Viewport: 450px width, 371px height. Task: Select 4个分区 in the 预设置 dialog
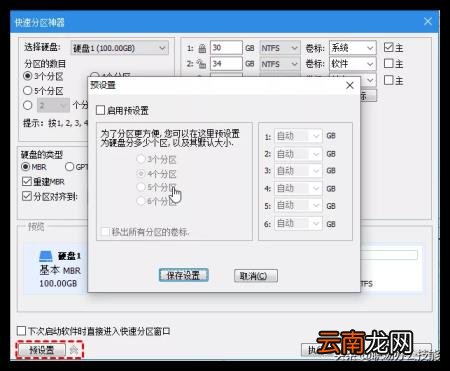click(x=141, y=174)
